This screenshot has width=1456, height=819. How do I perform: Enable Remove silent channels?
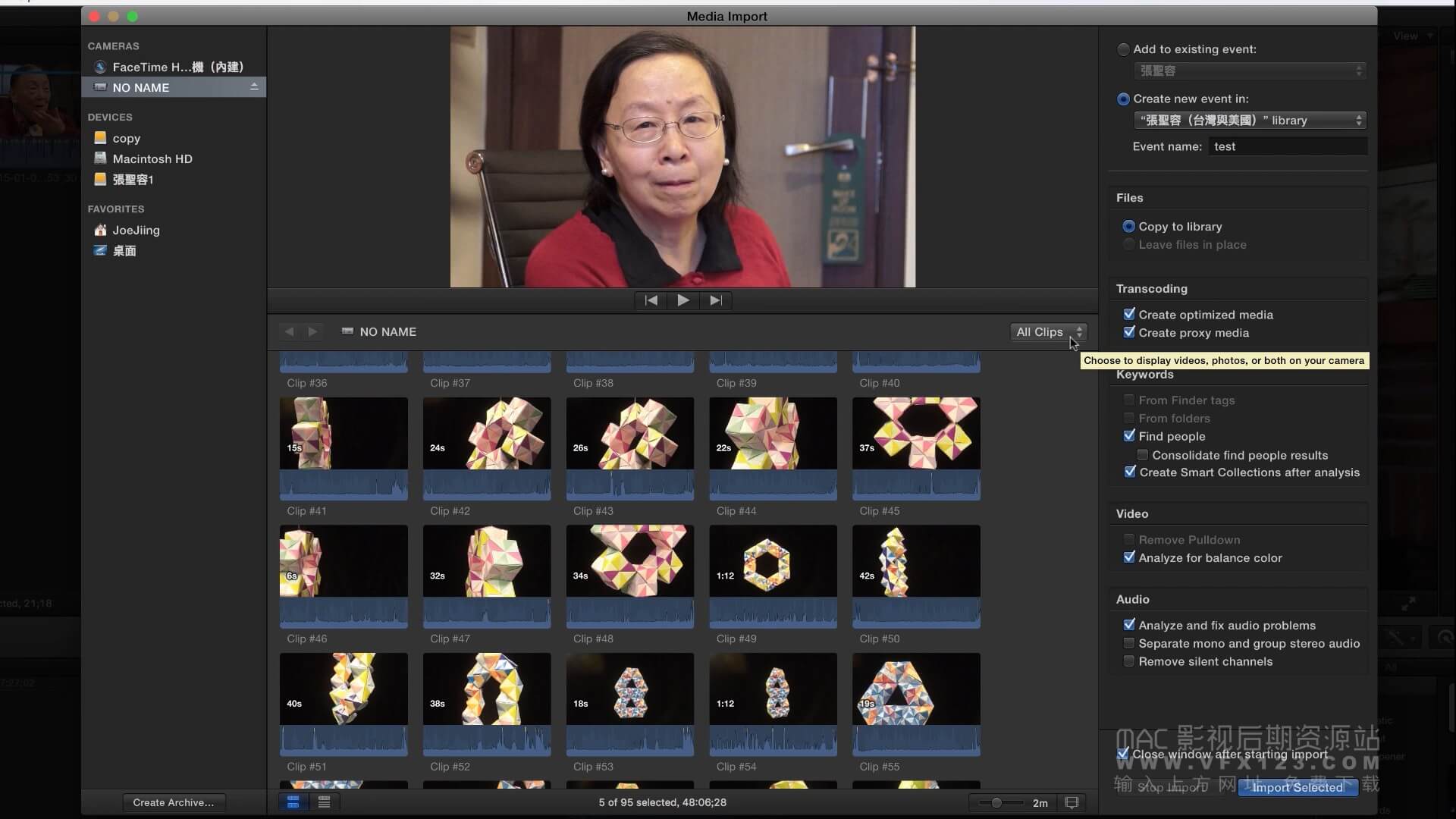coord(1129,661)
